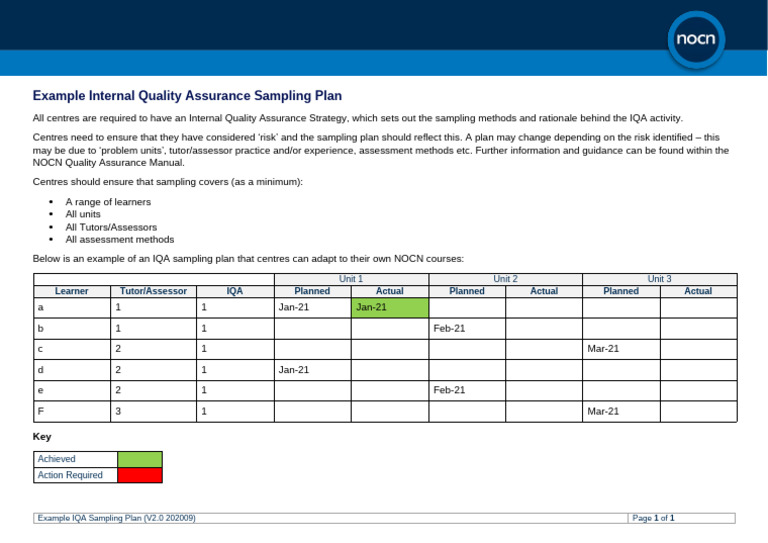The image size is (768, 543).
Task: Click the sentence starting 'Below is an example'
Action: (x=248, y=259)
